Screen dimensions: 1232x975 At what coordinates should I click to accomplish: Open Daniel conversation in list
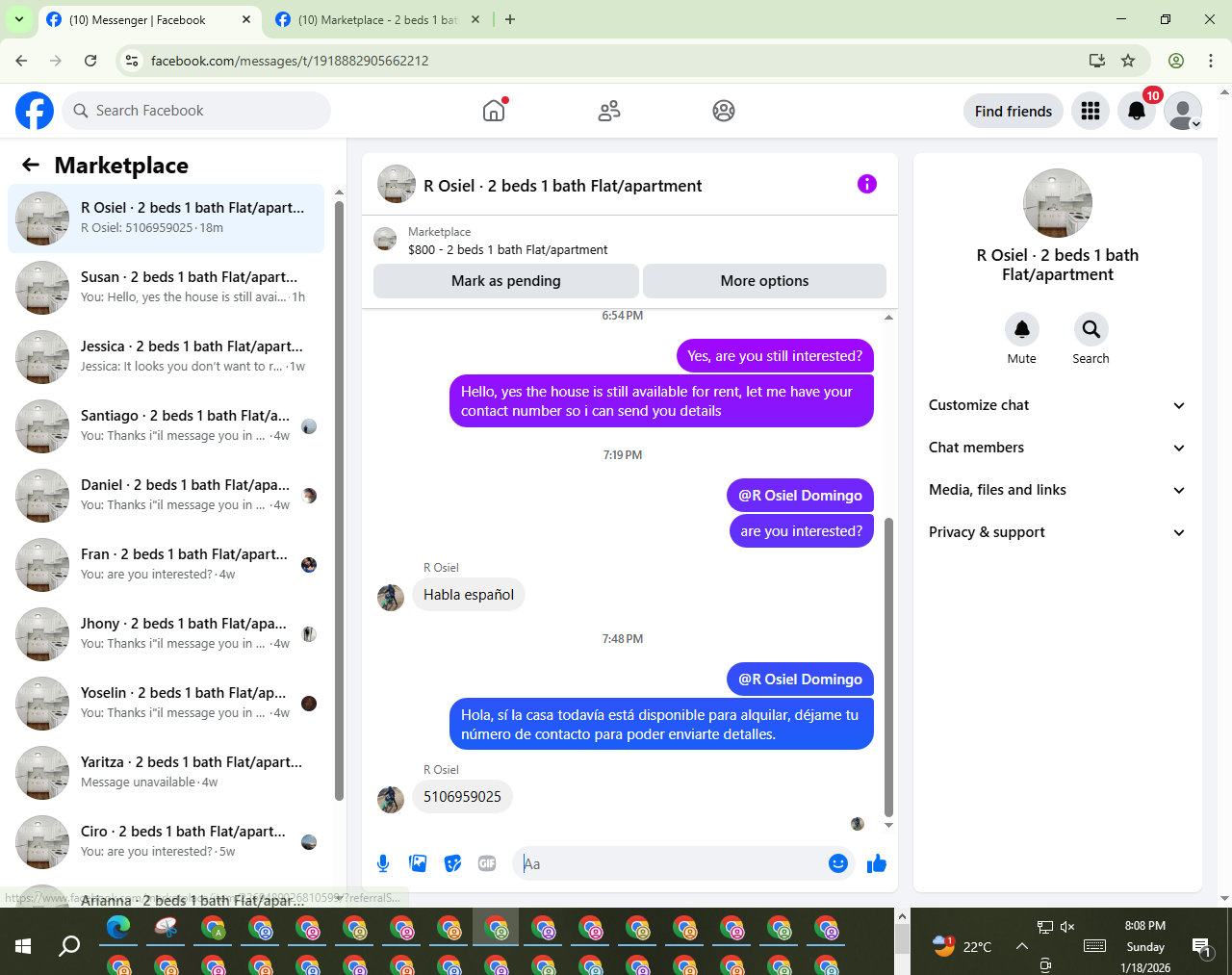(x=166, y=496)
